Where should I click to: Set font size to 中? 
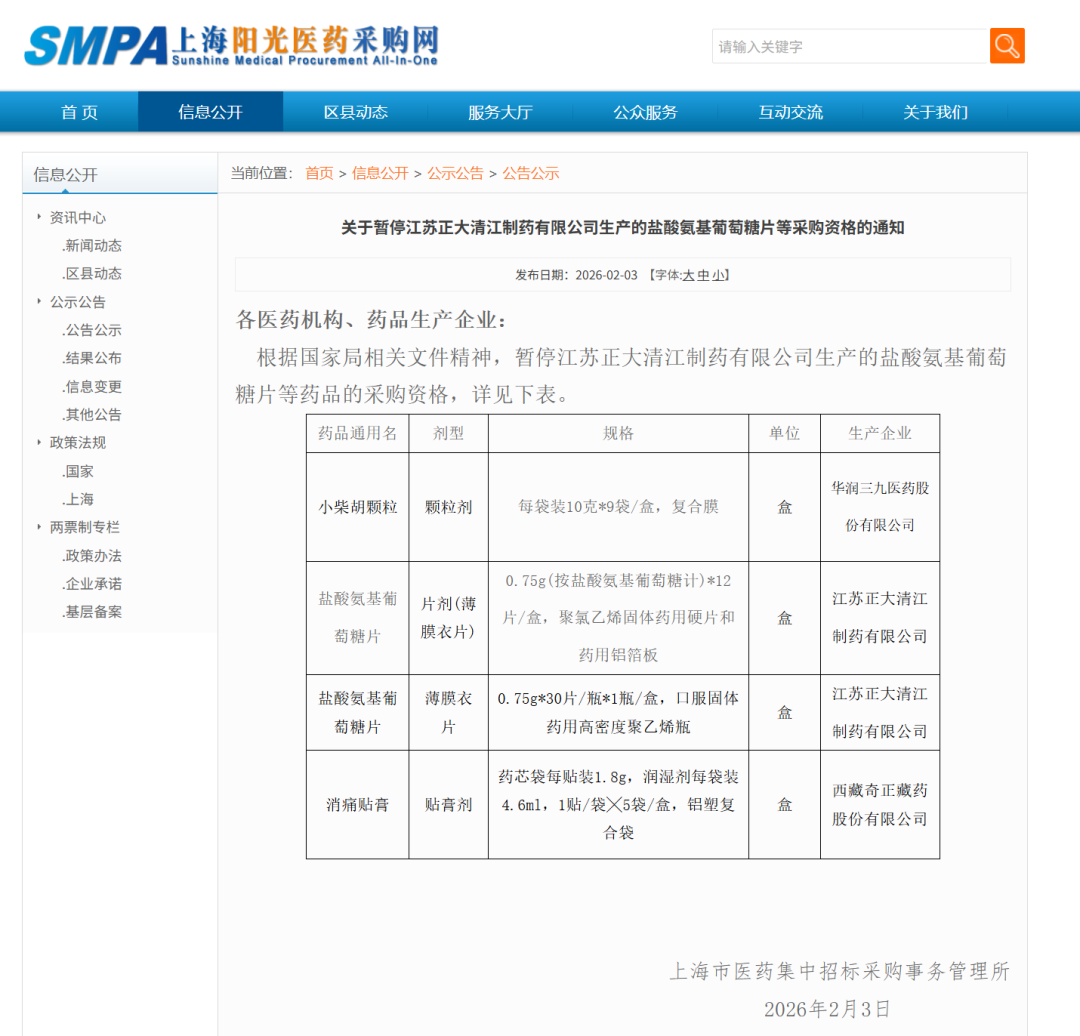point(703,276)
